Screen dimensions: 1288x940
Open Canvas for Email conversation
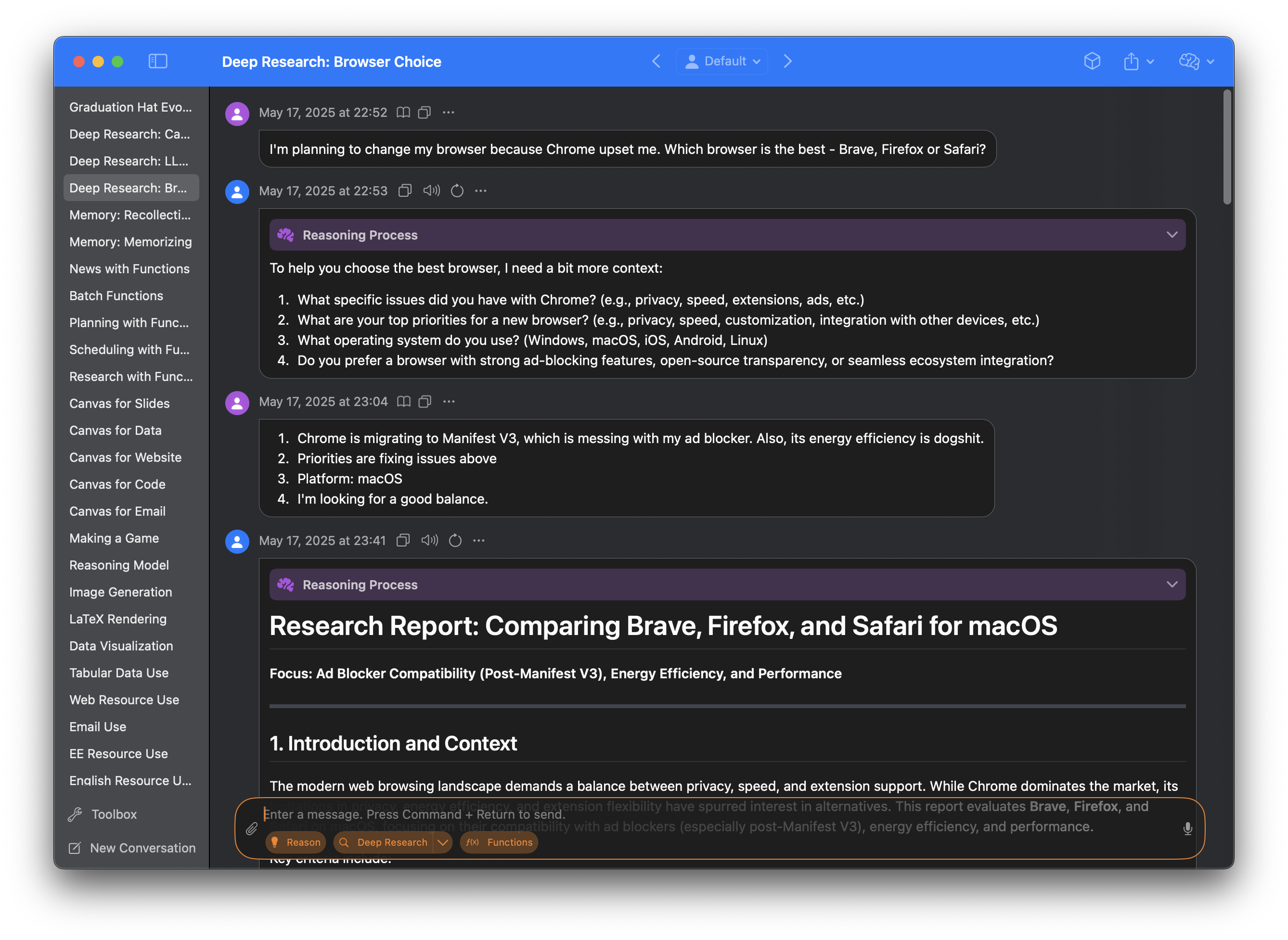pos(131,511)
